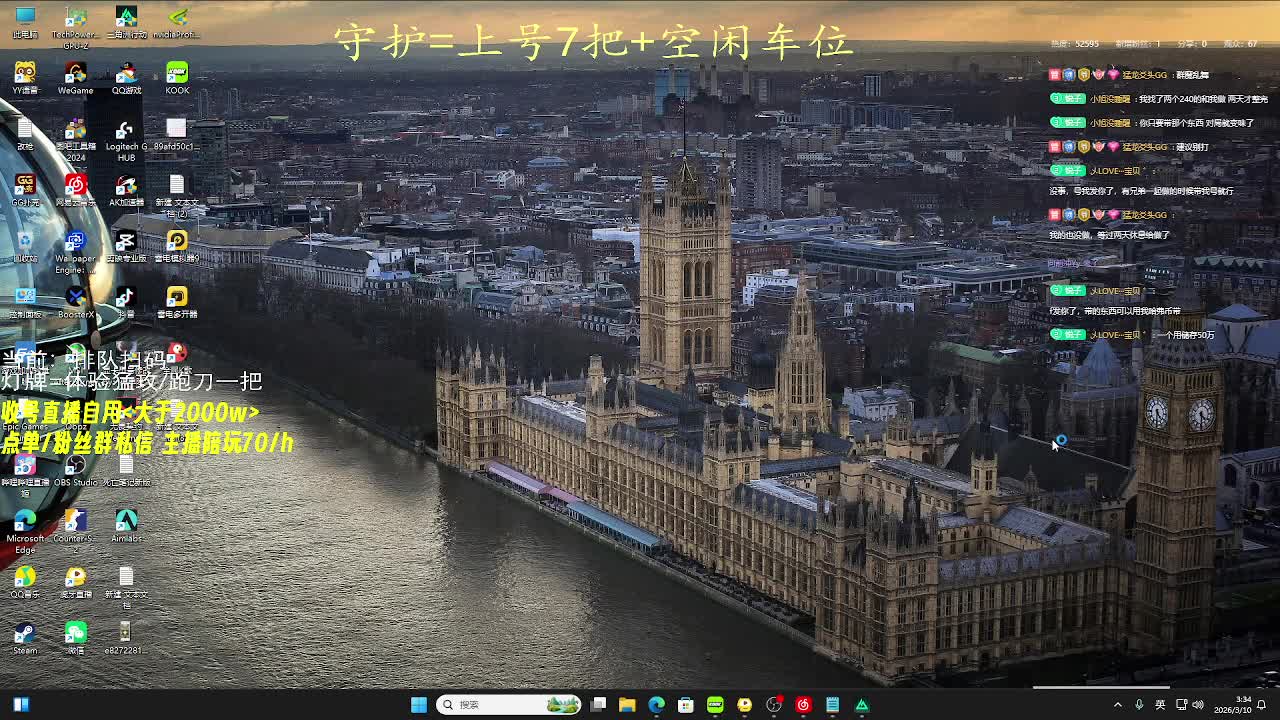The width and height of the screenshot is (1280, 720).
Task: Open the OBS Studio desktop shortcut
Action: tap(75, 466)
